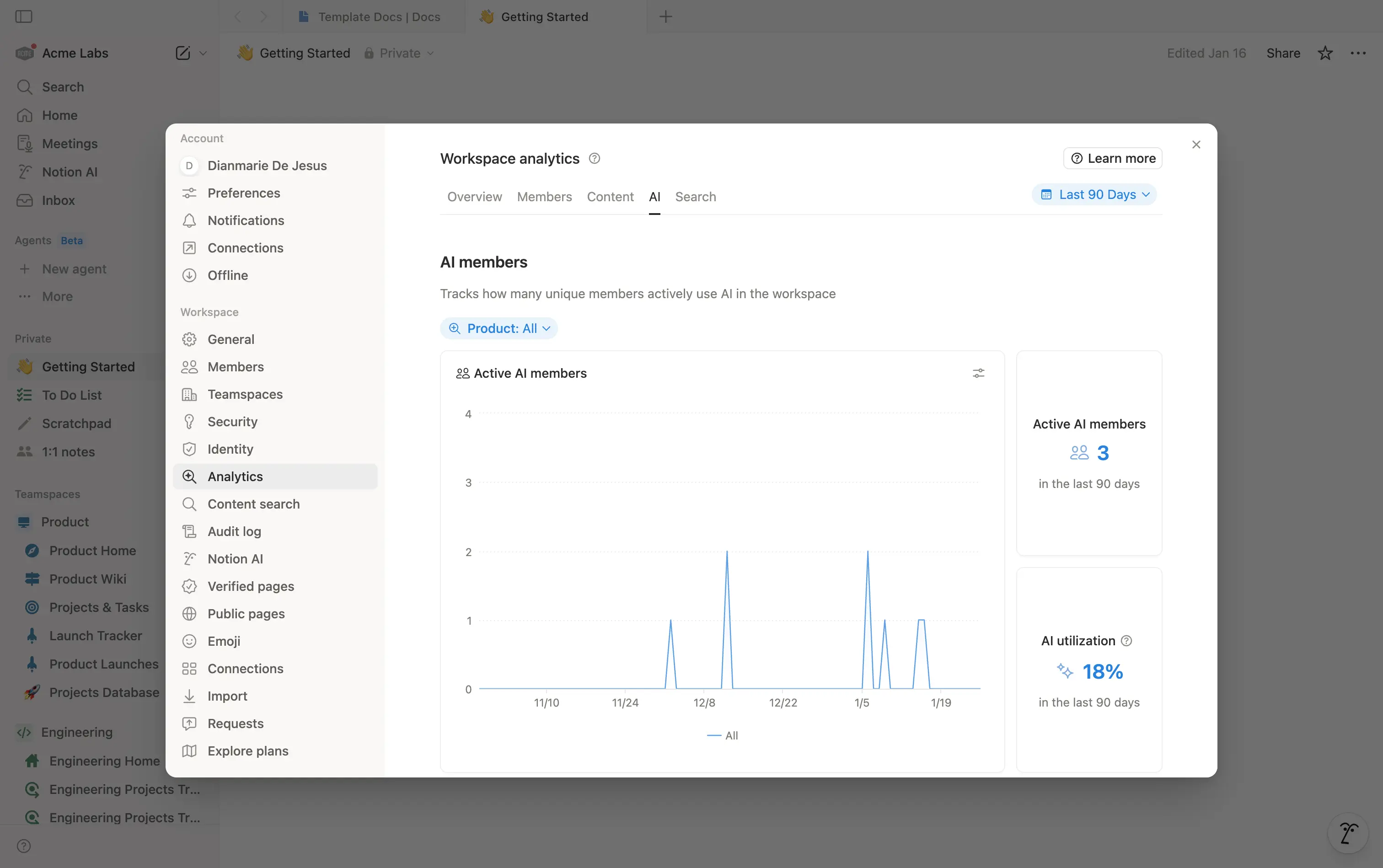Open Notion AI from the sidebar

[69, 171]
